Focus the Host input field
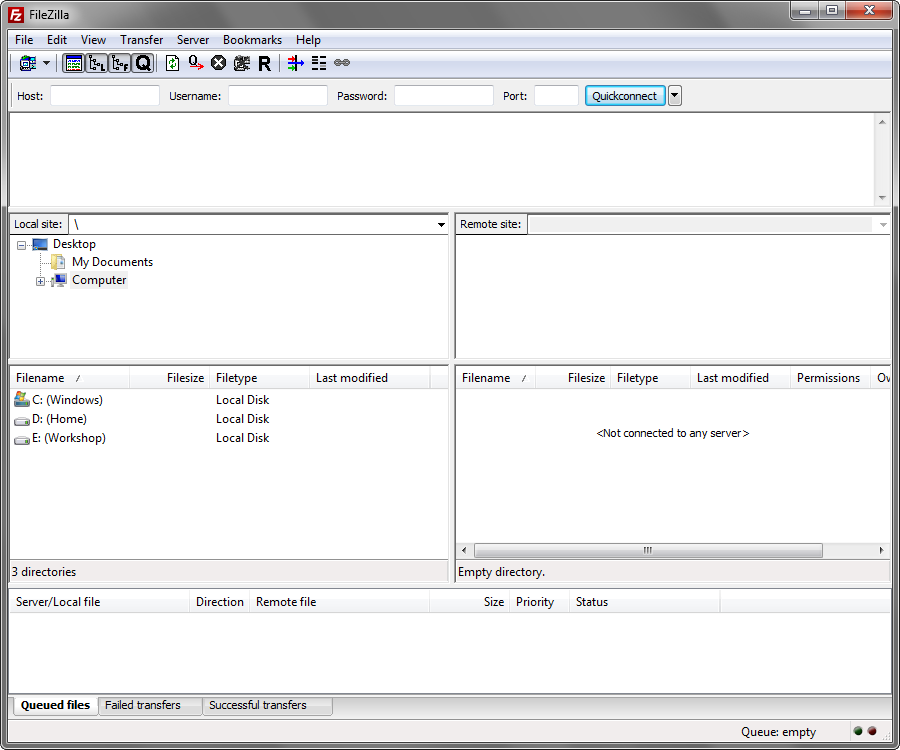 click(x=105, y=96)
